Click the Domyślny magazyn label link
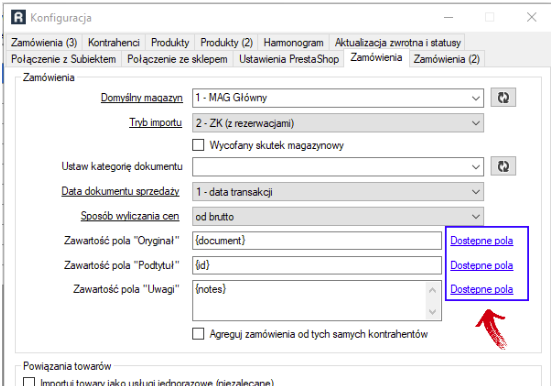 tap(141, 98)
